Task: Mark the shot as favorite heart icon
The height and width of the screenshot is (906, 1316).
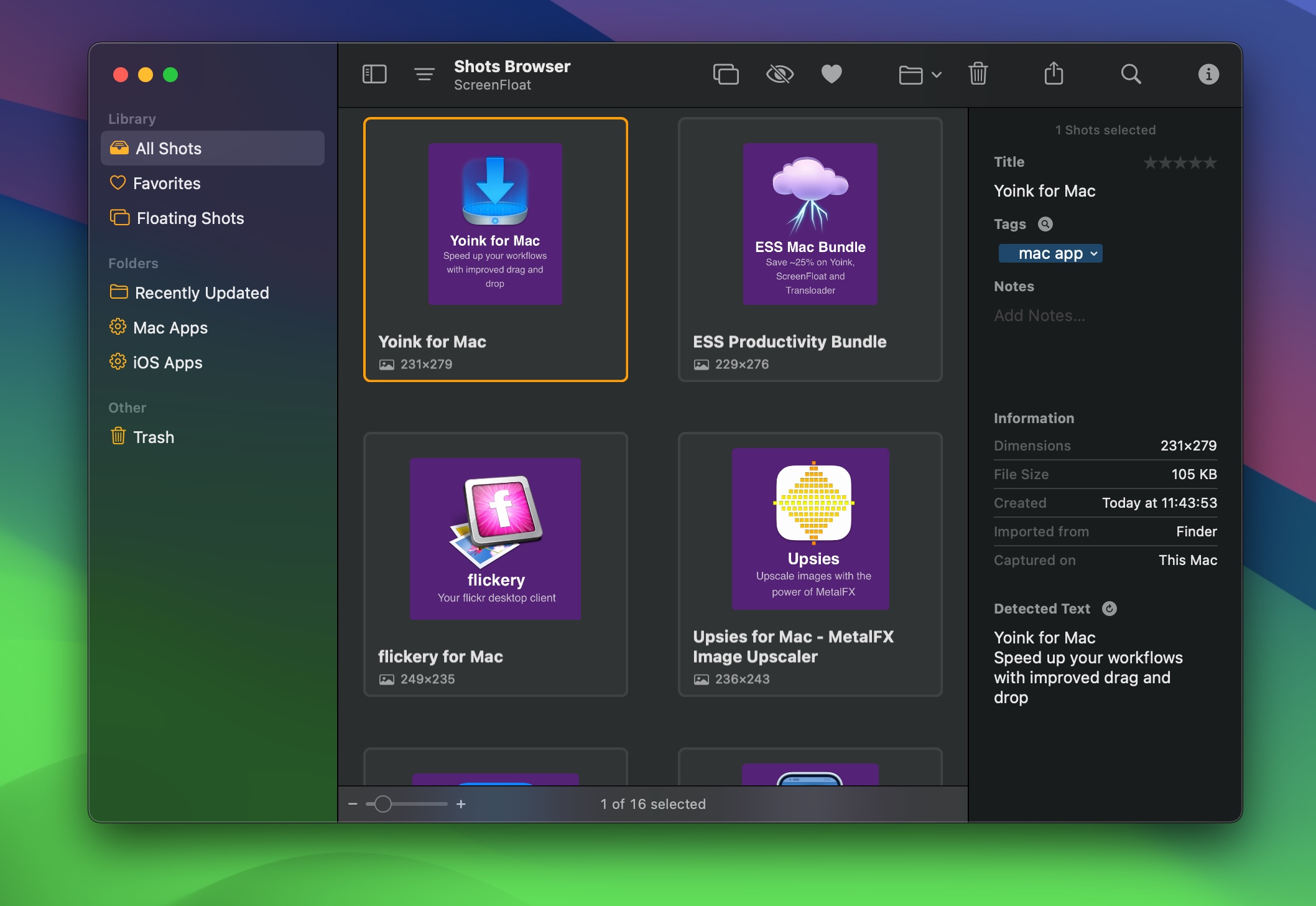Action: click(832, 75)
